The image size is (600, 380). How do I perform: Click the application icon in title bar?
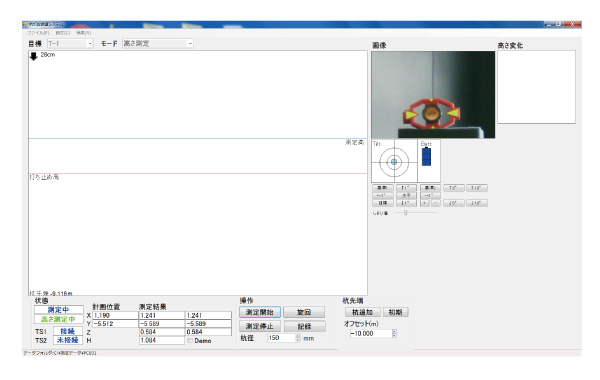[25, 24]
